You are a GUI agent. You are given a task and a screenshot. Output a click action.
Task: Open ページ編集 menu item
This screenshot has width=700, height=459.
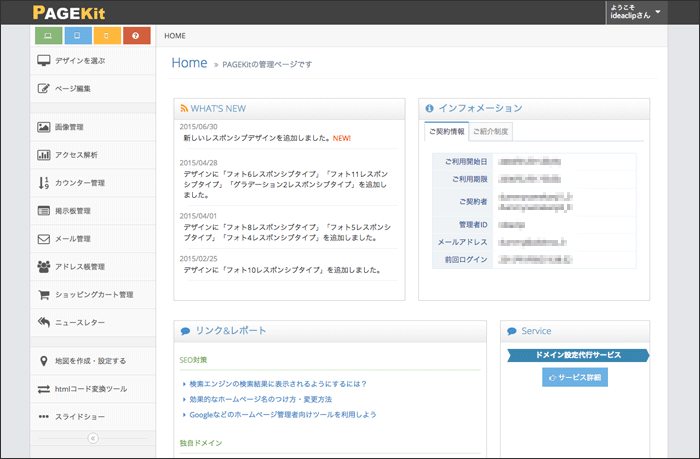coord(93,88)
